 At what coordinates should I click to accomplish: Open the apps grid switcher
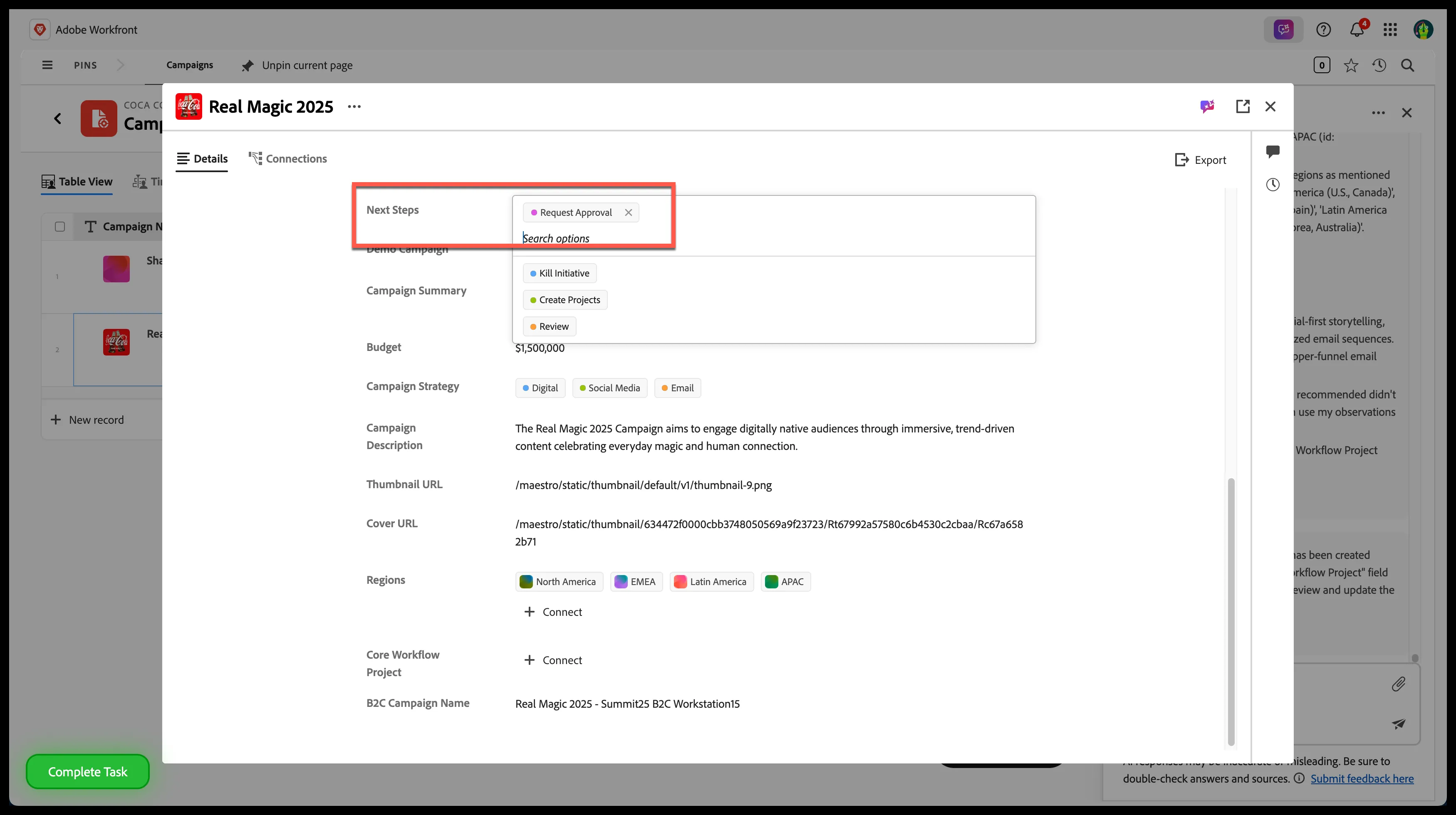(1390, 30)
